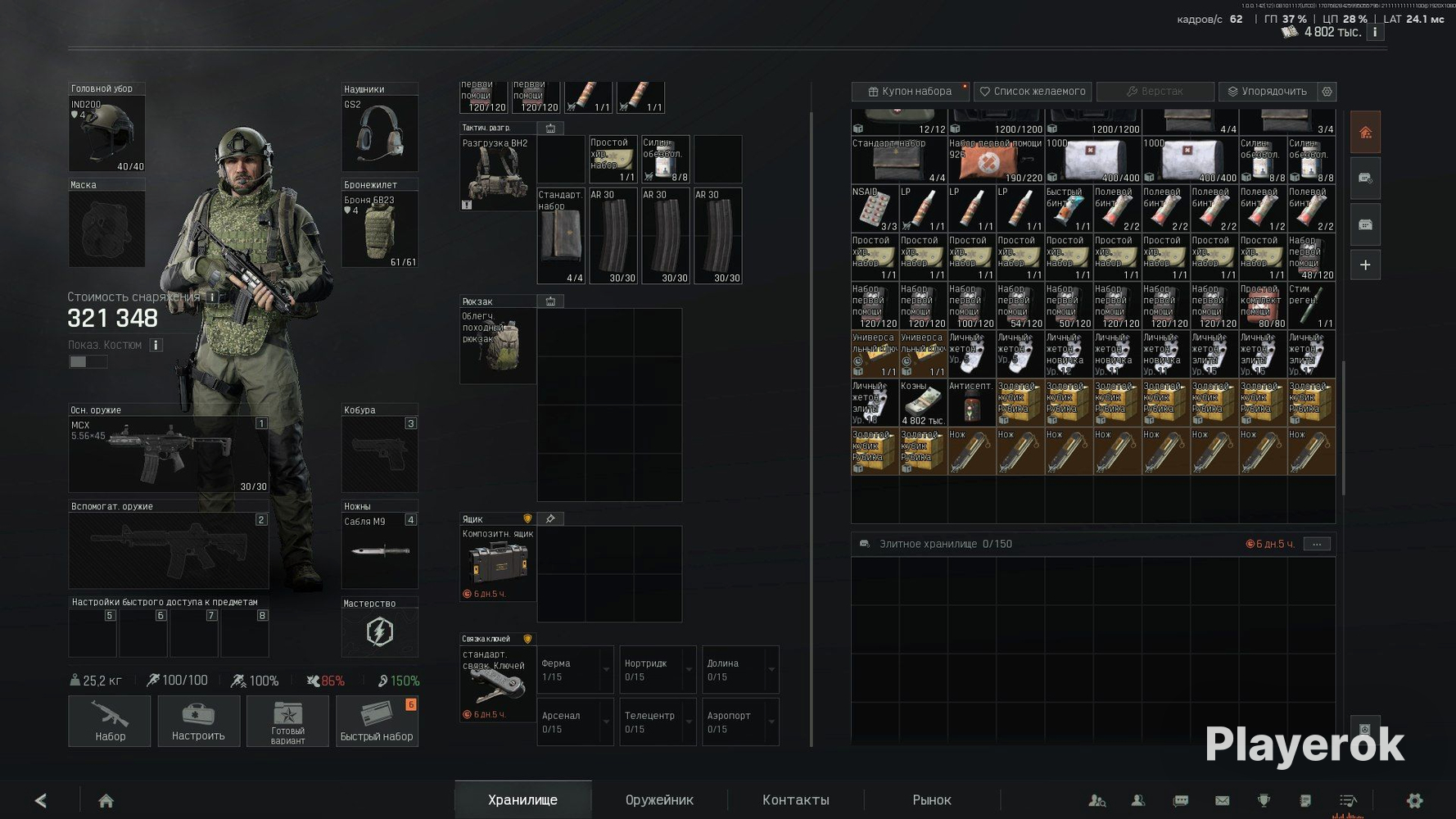Viewport: 1456px width, 819px height.
Task: Click the info icon beside Показ. Костюм
Action: [x=156, y=345]
